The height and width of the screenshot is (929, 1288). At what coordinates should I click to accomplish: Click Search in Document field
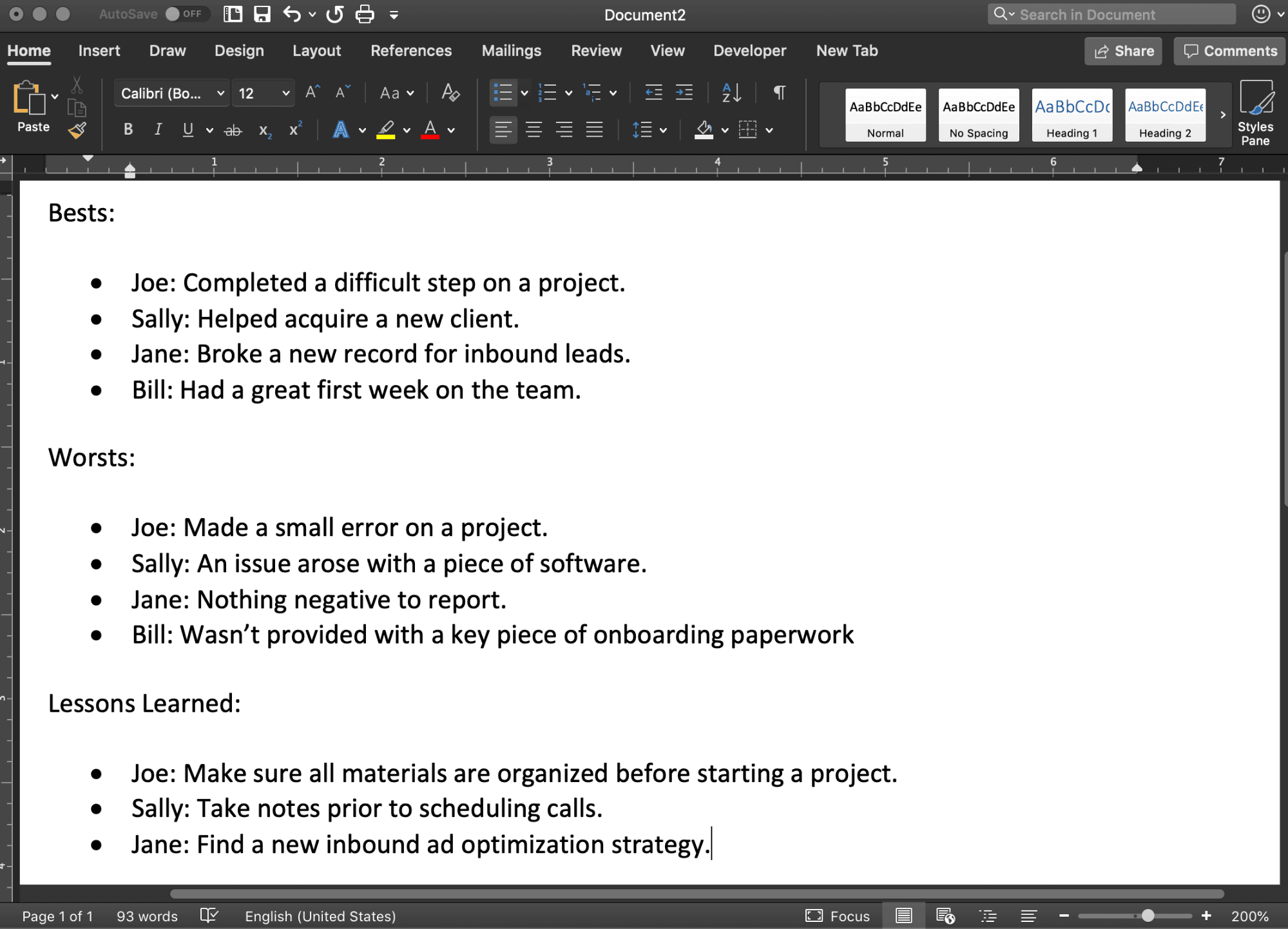[x=1111, y=14]
